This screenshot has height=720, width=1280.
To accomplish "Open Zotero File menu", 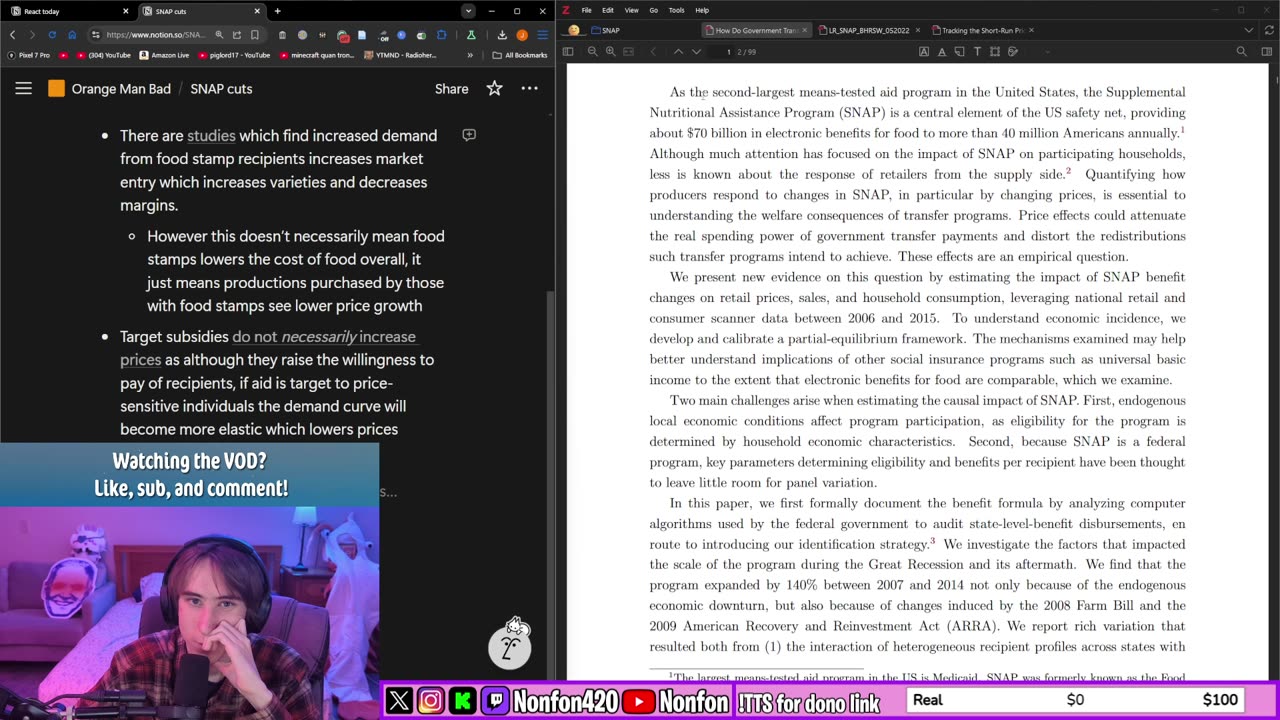I will point(587,10).
